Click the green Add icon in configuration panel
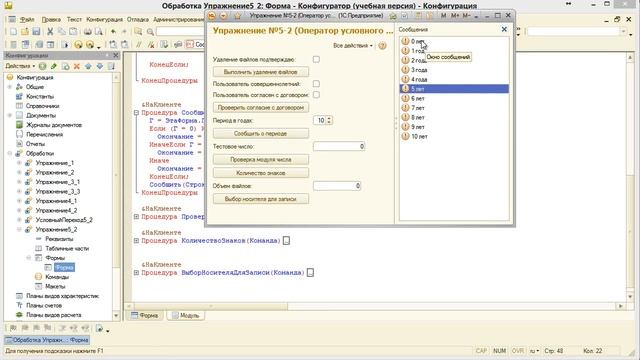Screen dimensions: 640x360 tap(42, 66)
